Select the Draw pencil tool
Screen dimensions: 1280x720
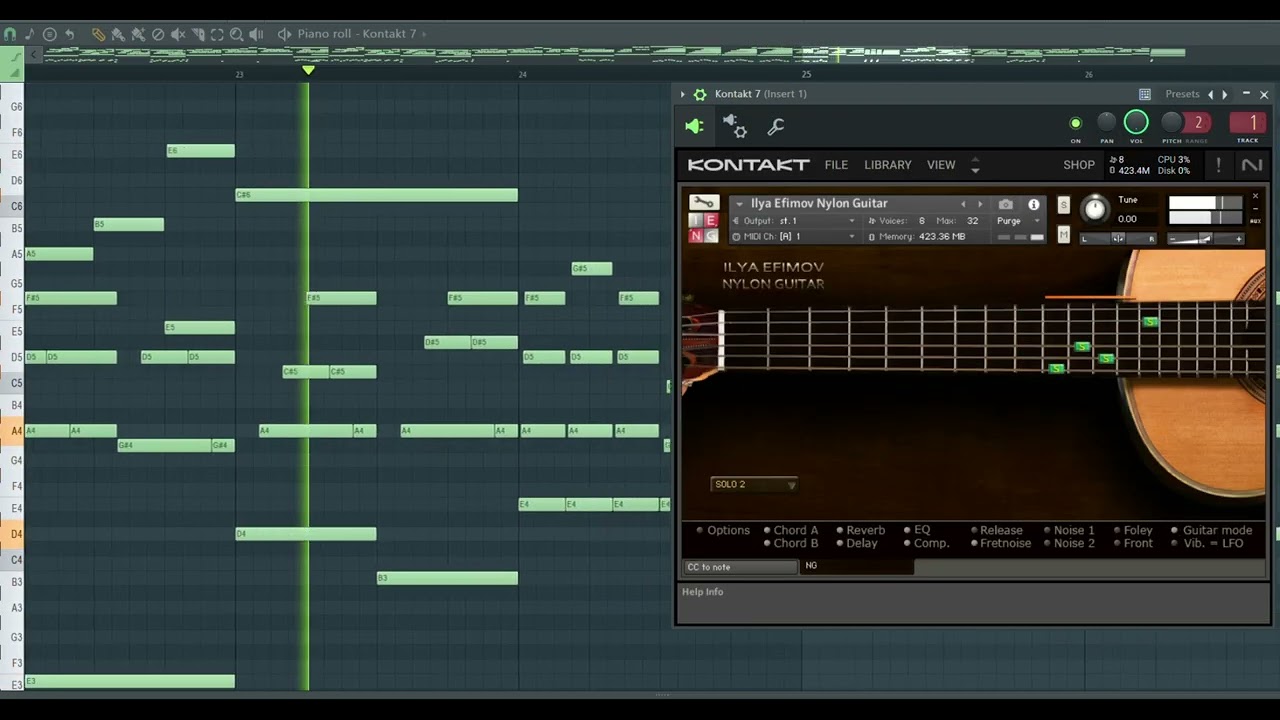(x=98, y=34)
